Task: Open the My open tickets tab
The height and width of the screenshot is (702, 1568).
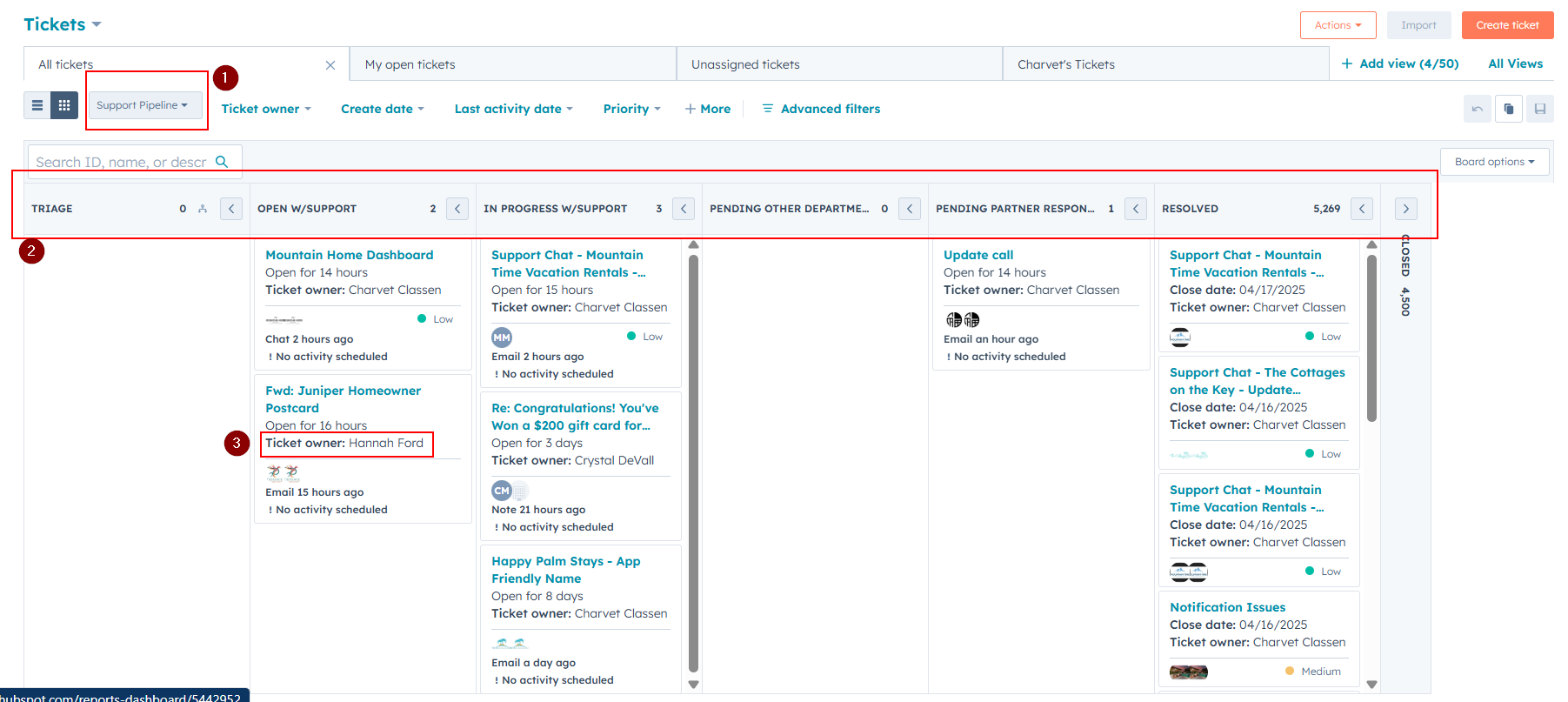Action: pos(410,64)
